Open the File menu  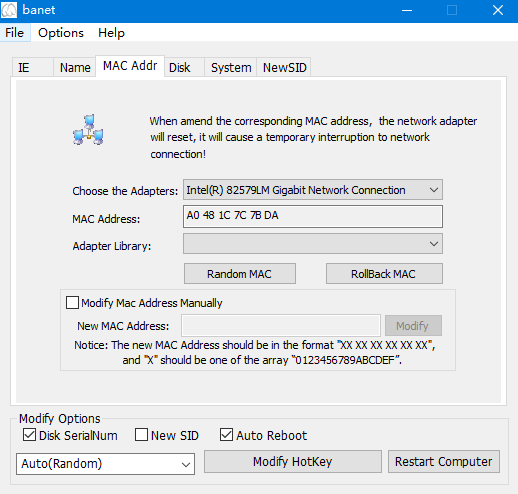15,33
